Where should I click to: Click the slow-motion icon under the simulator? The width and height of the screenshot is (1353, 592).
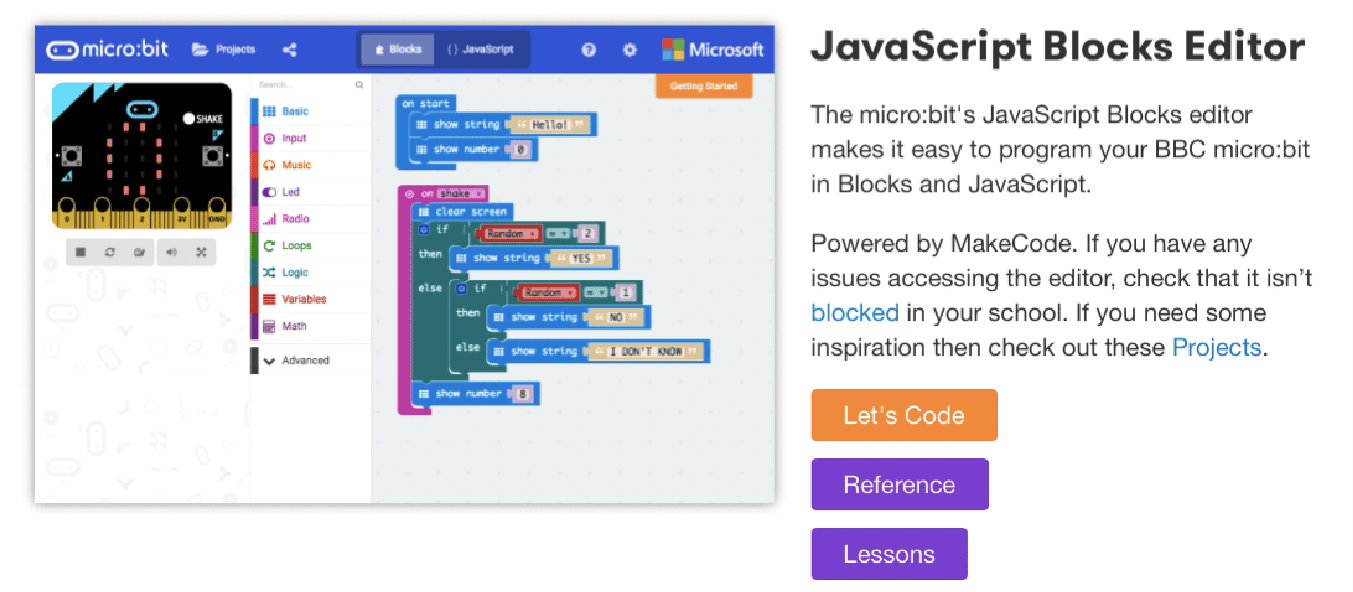140,252
